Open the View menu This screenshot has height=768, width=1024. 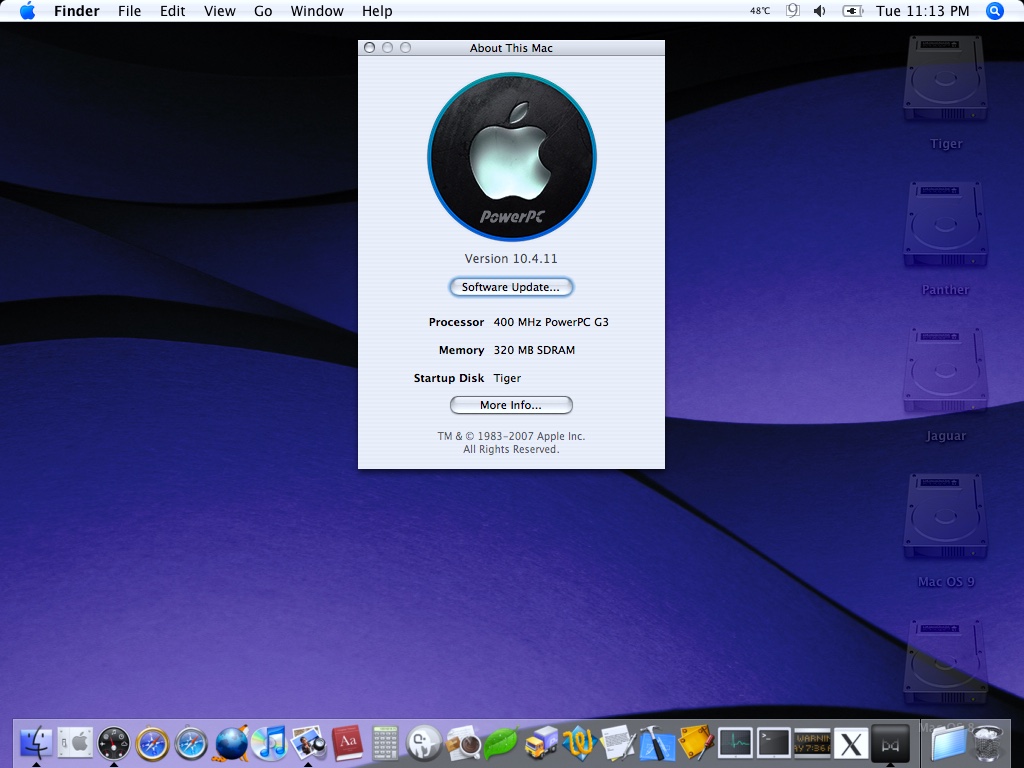[x=219, y=11]
